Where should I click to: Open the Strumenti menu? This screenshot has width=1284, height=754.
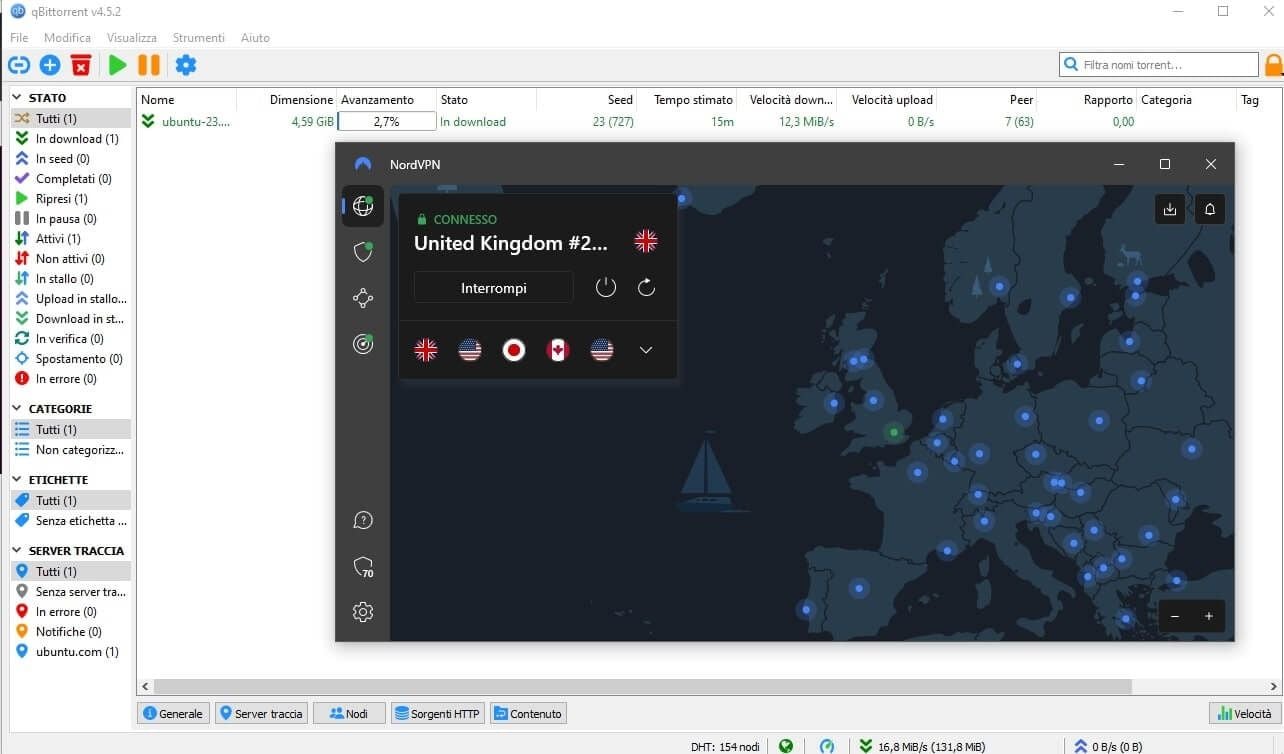point(199,38)
